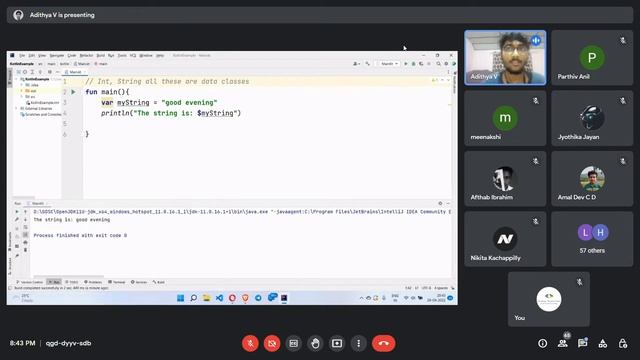Open Problems tool window tab
The image size is (640, 360).
93,282
